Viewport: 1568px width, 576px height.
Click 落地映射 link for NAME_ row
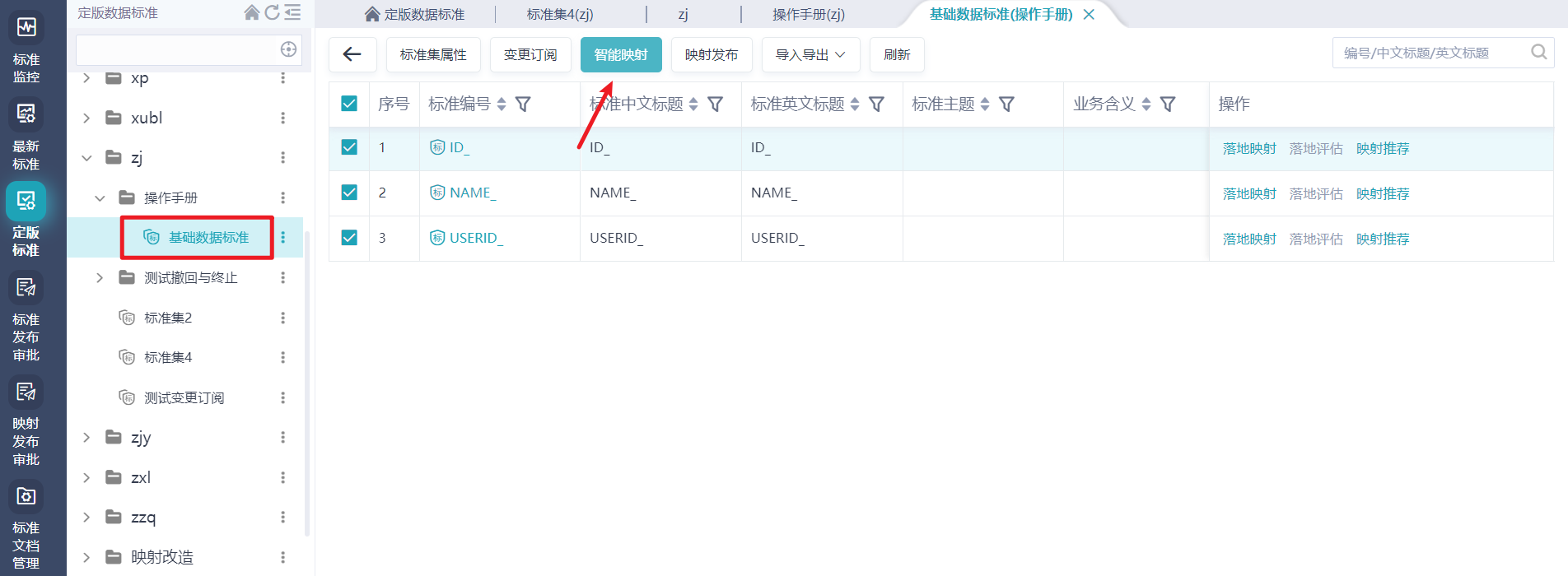coord(1248,194)
